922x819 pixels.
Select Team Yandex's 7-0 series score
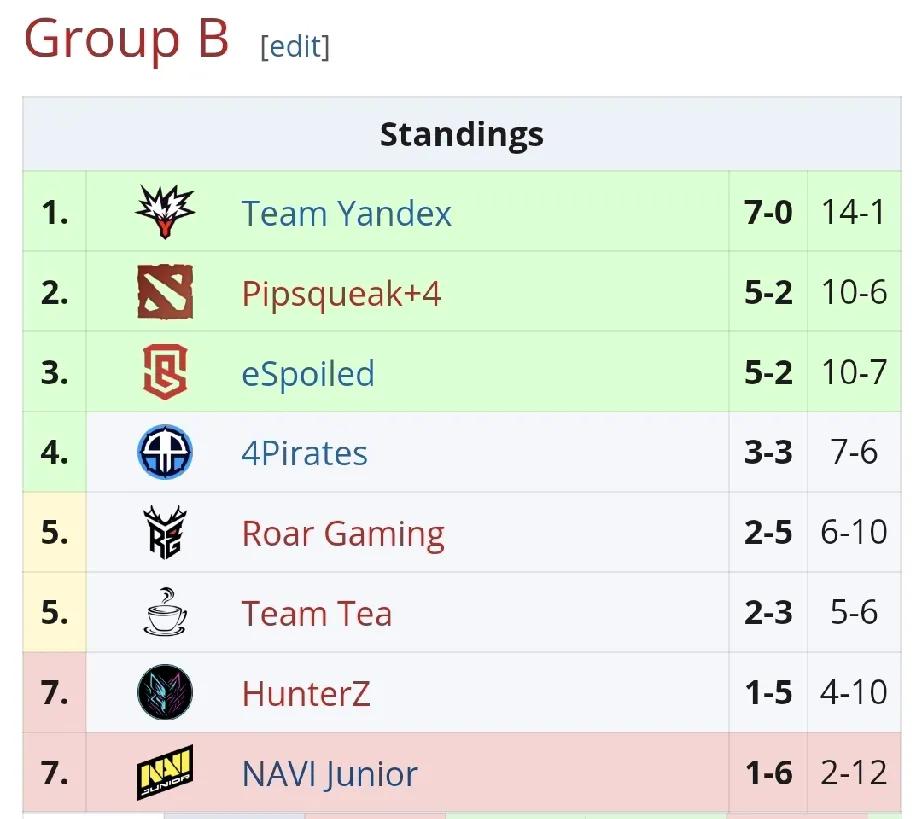pyautogui.click(x=768, y=213)
